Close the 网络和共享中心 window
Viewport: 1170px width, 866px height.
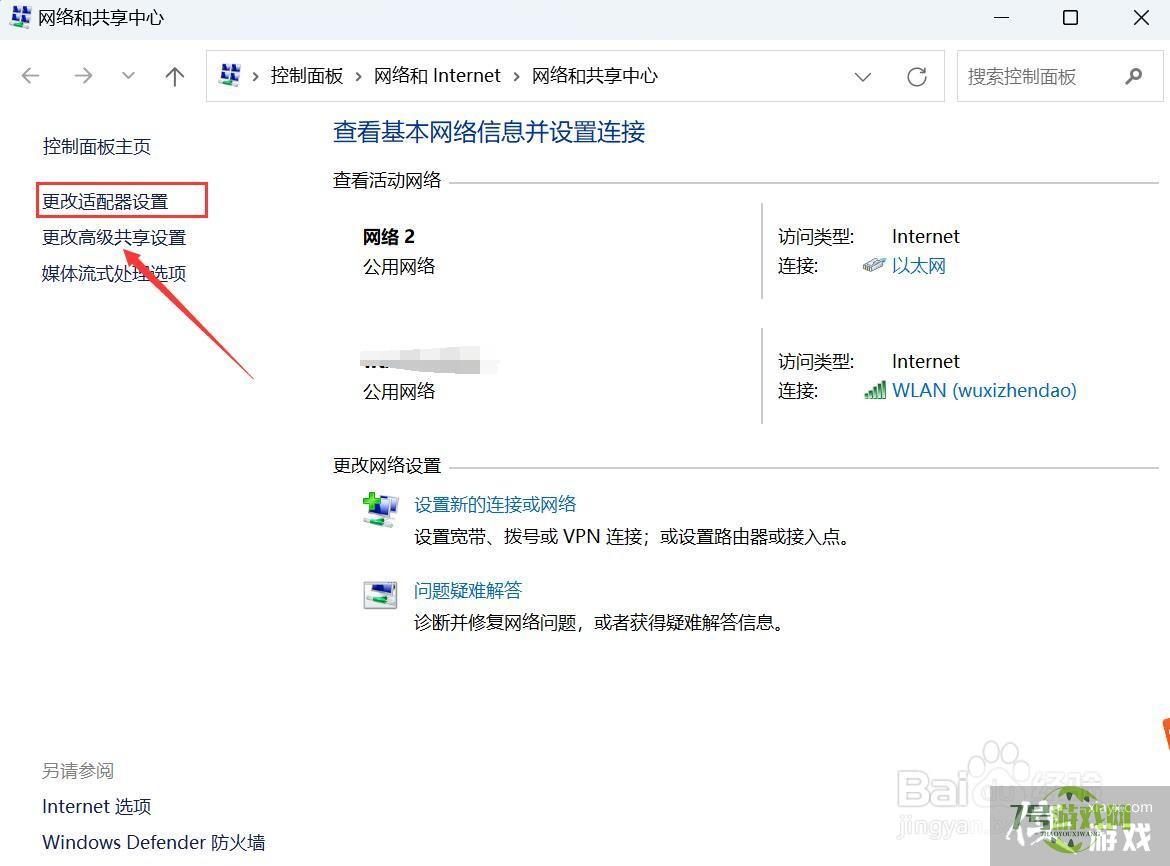click(x=1141, y=17)
